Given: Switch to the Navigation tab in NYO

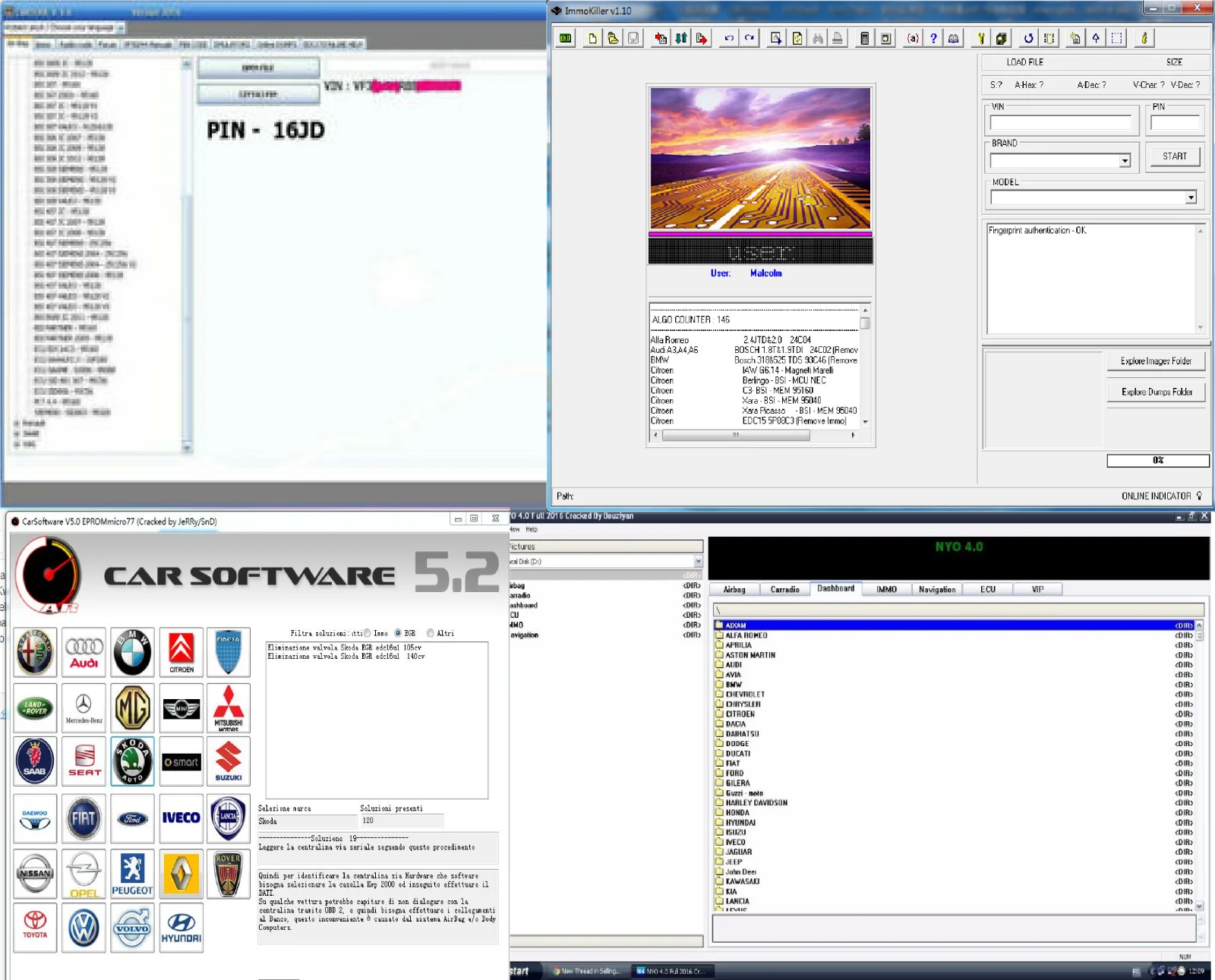Looking at the screenshot, I should coord(937,590).
